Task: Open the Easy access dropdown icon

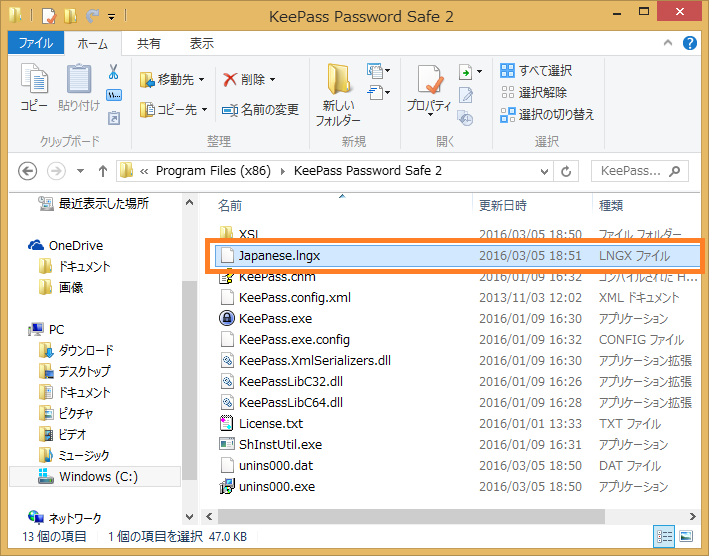Action: (378, 93)
